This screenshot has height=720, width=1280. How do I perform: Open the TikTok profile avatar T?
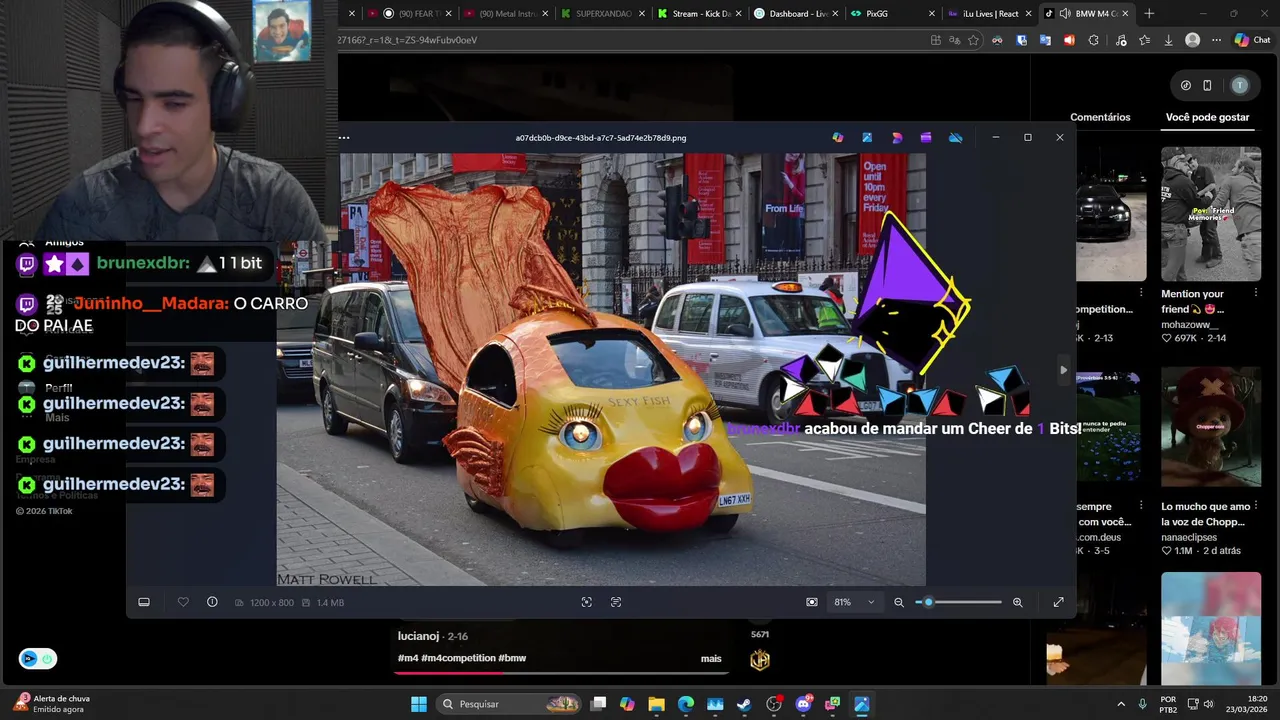pos(1240,85)
